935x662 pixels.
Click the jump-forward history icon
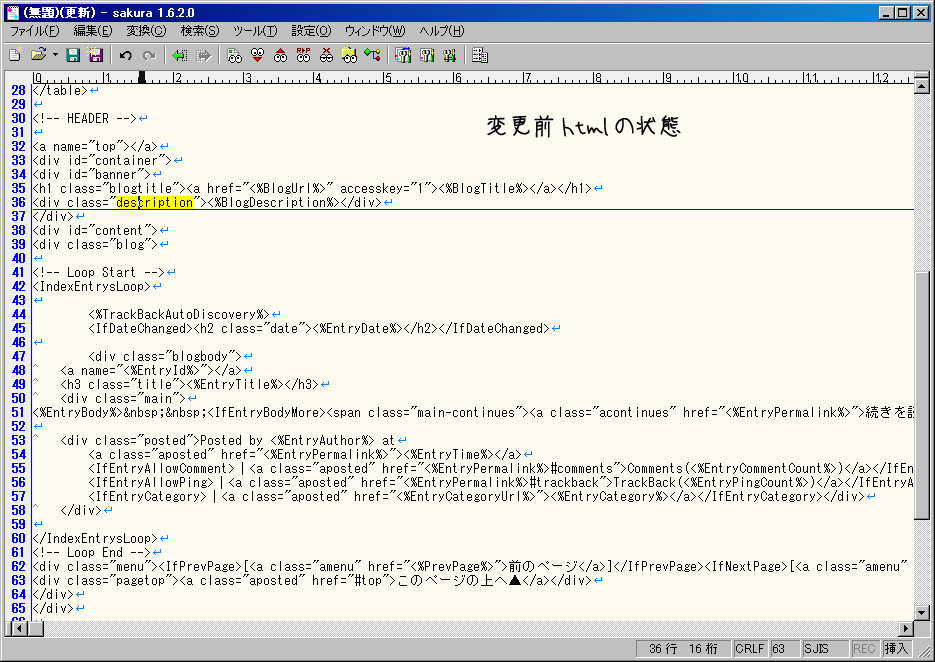coord(203,55)
